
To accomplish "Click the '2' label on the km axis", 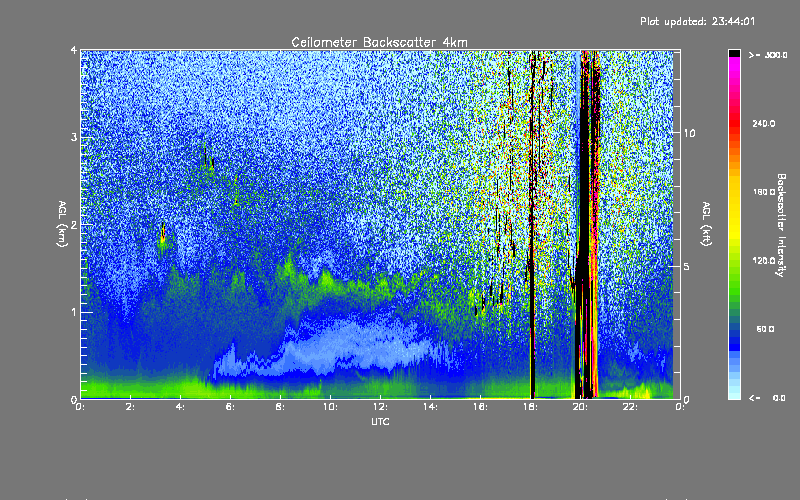I will pos(74,225).
